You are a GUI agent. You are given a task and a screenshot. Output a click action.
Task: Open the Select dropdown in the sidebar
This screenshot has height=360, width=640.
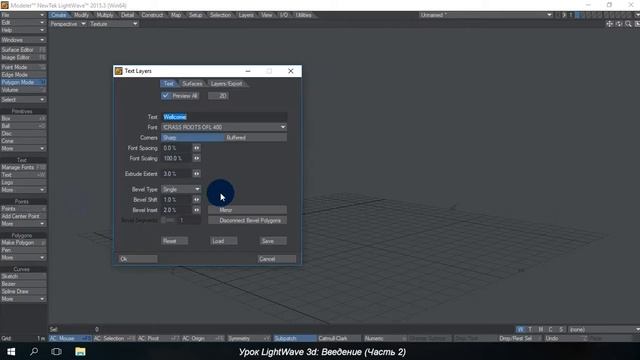click(x=23, y=100)
